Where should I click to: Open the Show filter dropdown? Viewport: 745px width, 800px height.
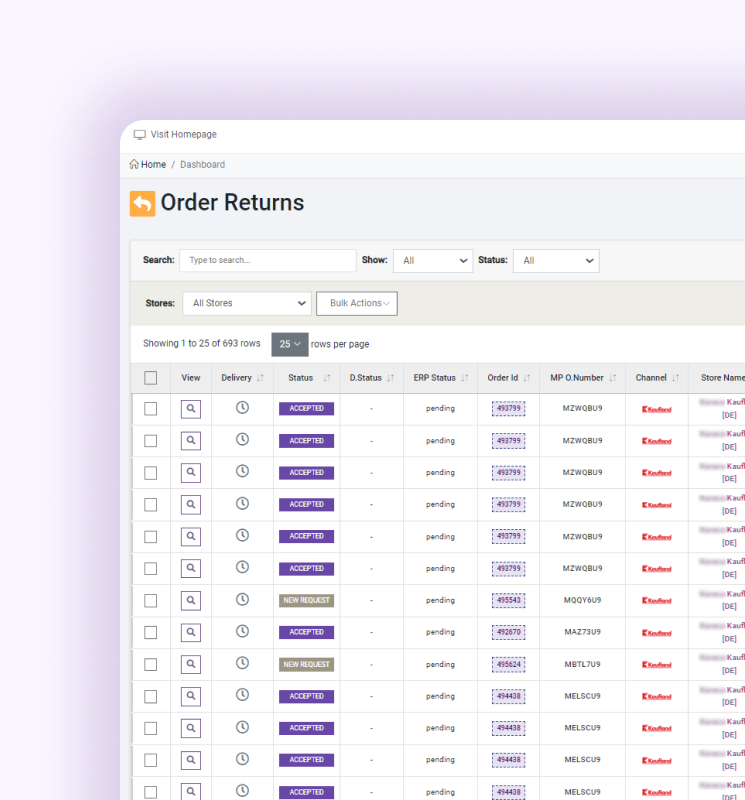[432, 260]
